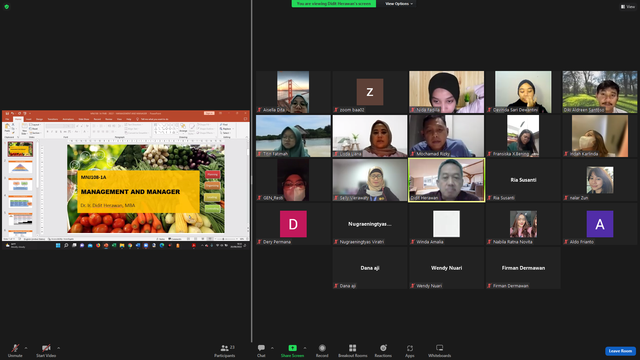Start Video using the camera icon
This screenshot has width=640, height=360.
[46, 348]
